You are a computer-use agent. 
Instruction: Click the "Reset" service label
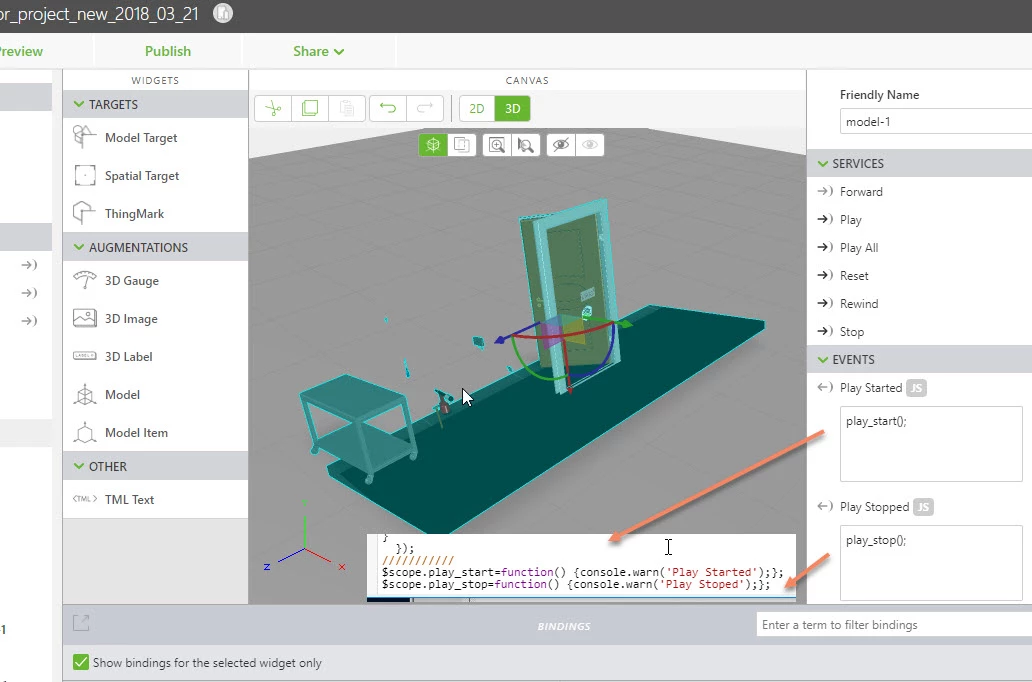(854, 276)
